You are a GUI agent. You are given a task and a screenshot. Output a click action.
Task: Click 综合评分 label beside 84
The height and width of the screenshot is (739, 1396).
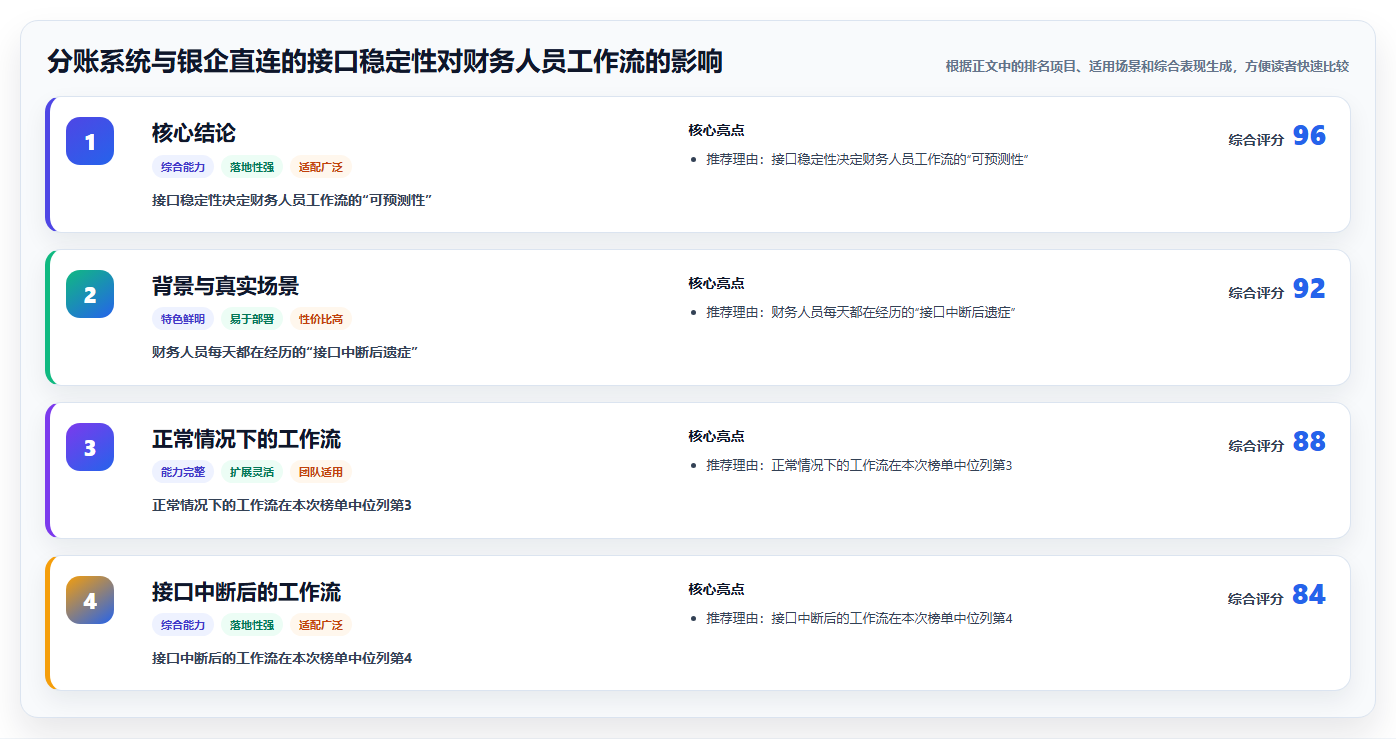1256,599
